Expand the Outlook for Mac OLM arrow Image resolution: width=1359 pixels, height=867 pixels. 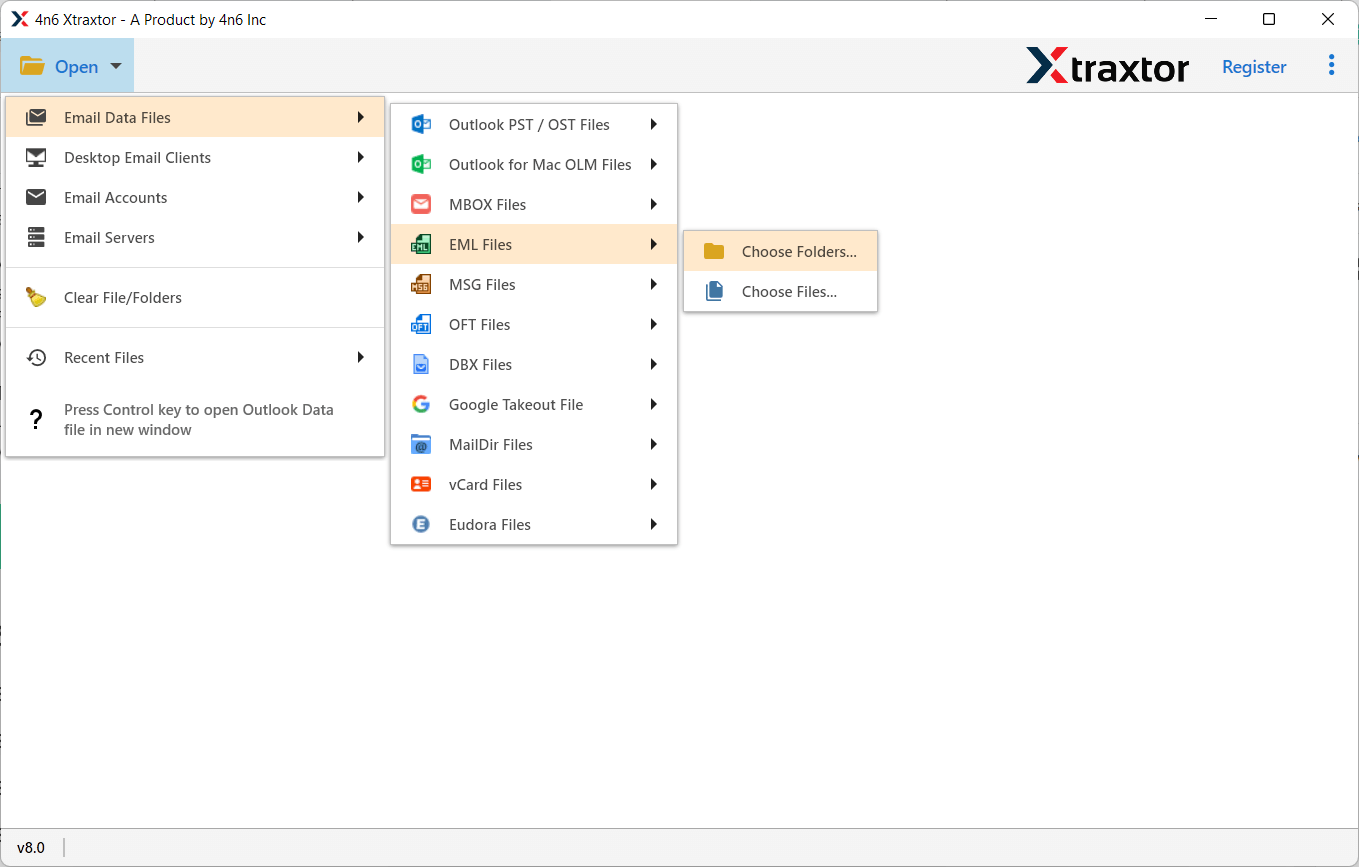[x=653, y=164]
